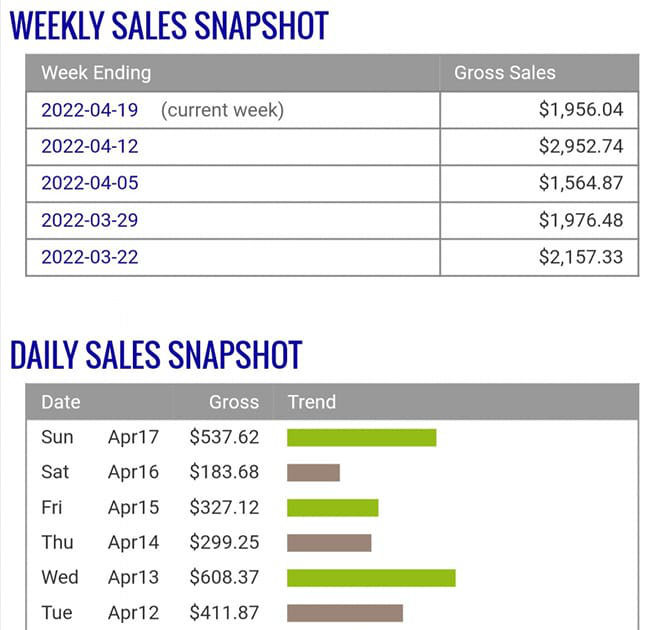Click the Gross column header in daily table
Screen dimensions: 661x630
[x=234, y=402]
